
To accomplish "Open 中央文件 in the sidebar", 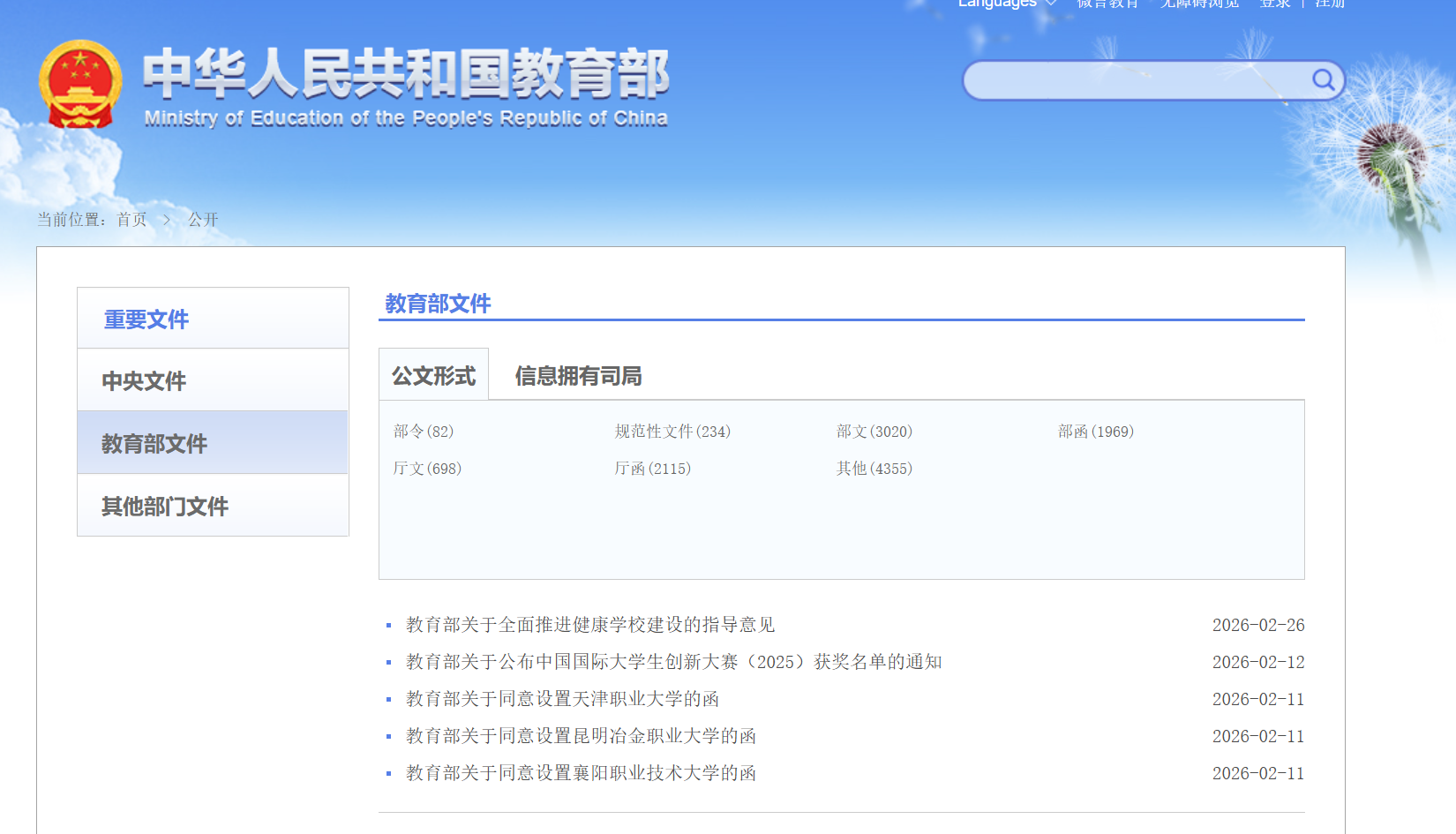I will click(144, 381).
